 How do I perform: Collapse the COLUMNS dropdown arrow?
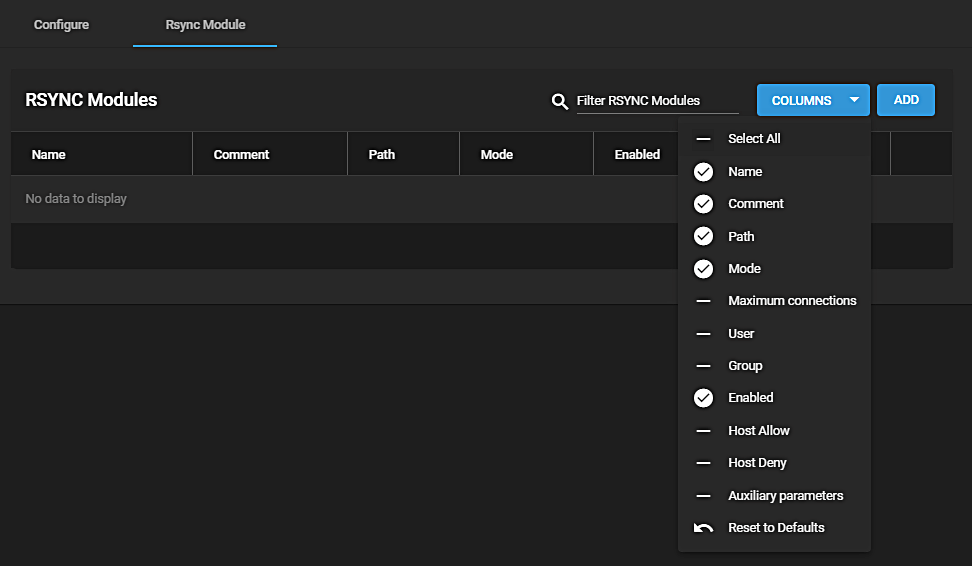pyautogui.click(x=854, y=100)
